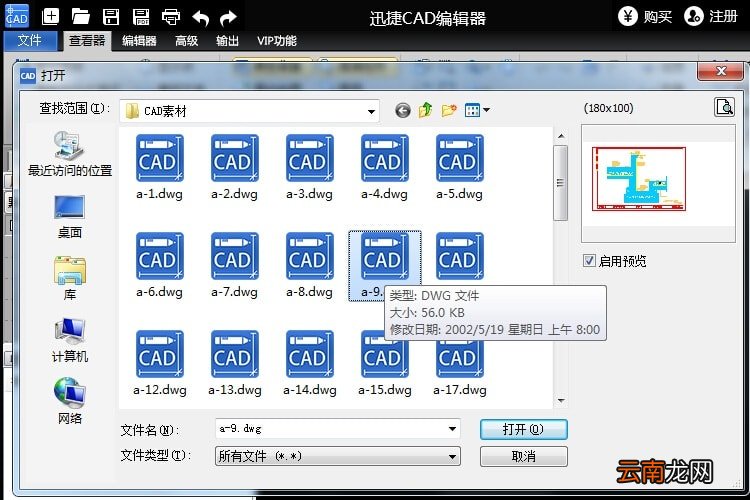Select file a-4.dwg
750x500 pixels.
(385, 167)
